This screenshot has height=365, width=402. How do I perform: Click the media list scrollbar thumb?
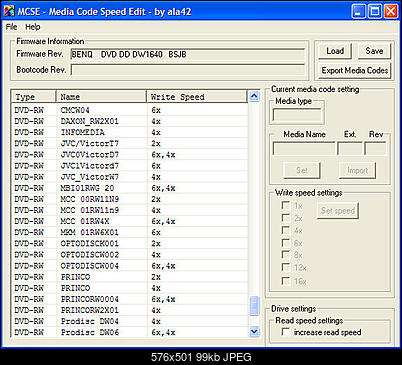pyautogui.click(x=254, y=306)
